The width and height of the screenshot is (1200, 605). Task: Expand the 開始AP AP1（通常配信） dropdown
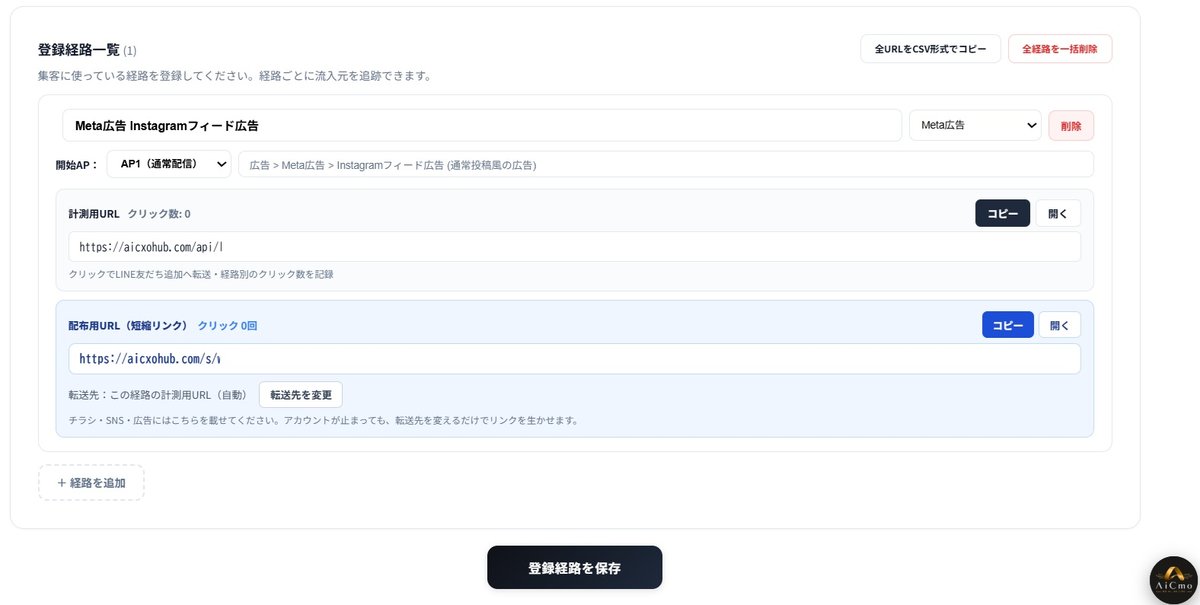tap(169, 164)
